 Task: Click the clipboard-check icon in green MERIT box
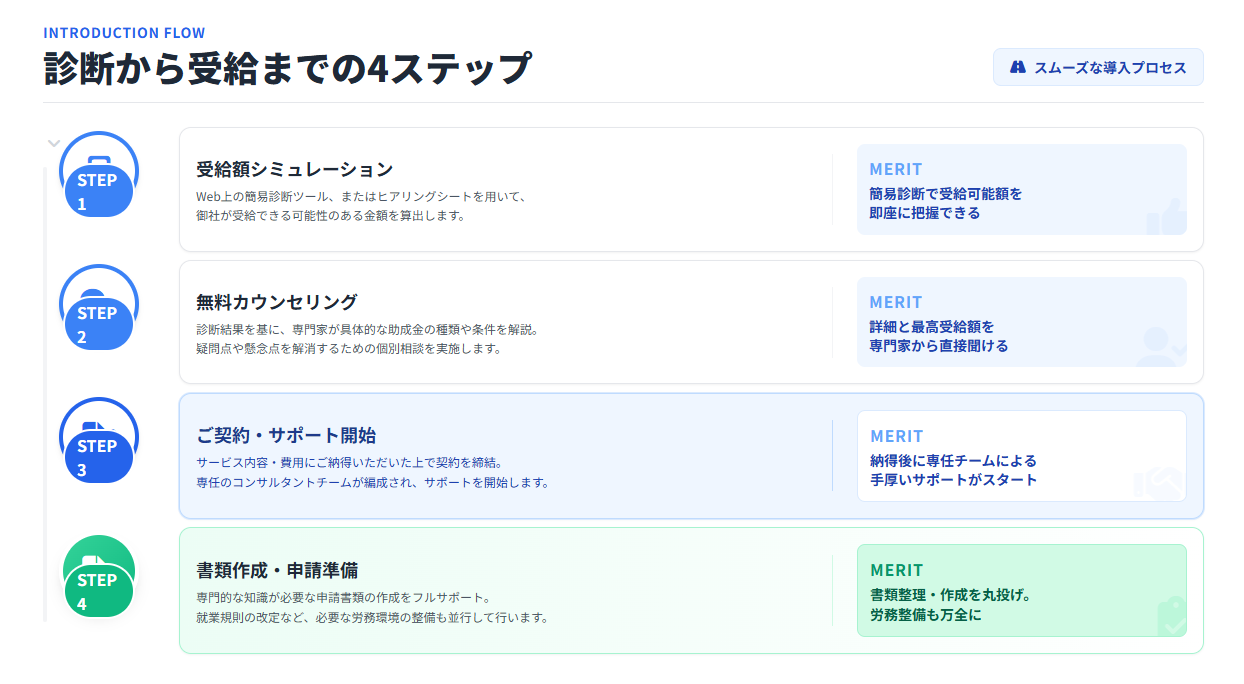[x=1169, y=617]
